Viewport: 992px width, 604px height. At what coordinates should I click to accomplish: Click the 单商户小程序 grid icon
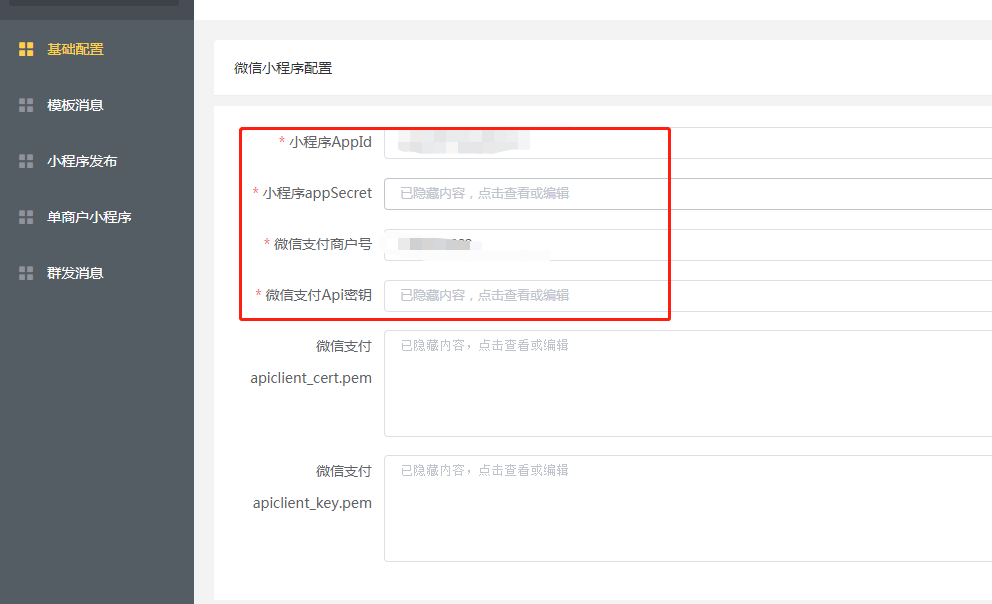pos(26,217)
